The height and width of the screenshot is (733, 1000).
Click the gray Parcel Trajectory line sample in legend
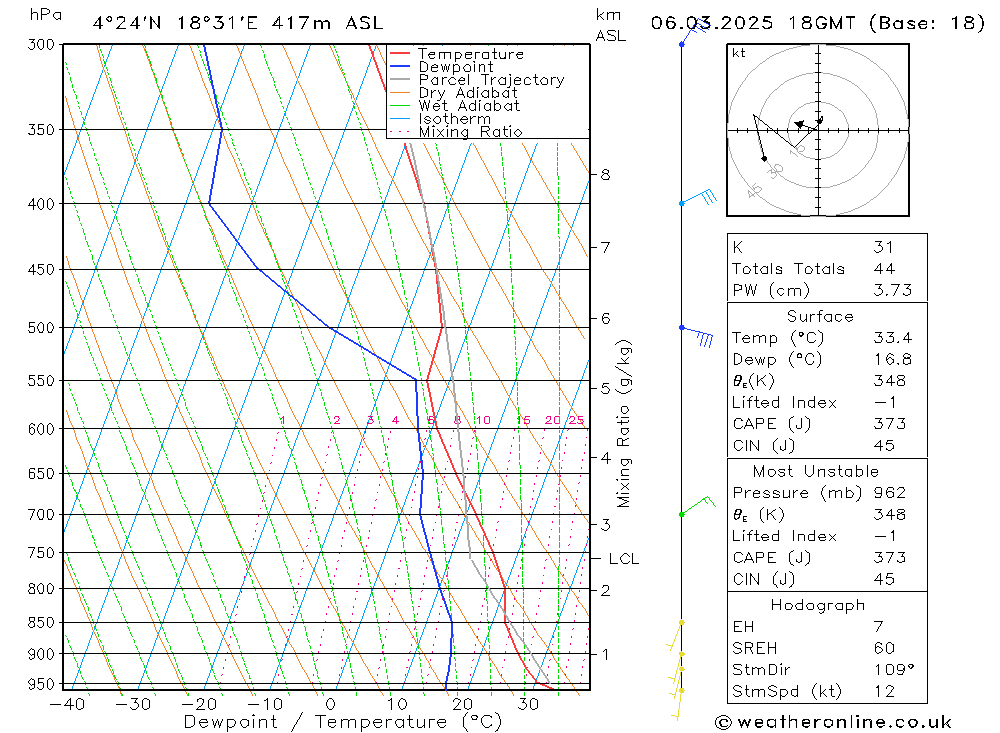click(x=399, y=80)
